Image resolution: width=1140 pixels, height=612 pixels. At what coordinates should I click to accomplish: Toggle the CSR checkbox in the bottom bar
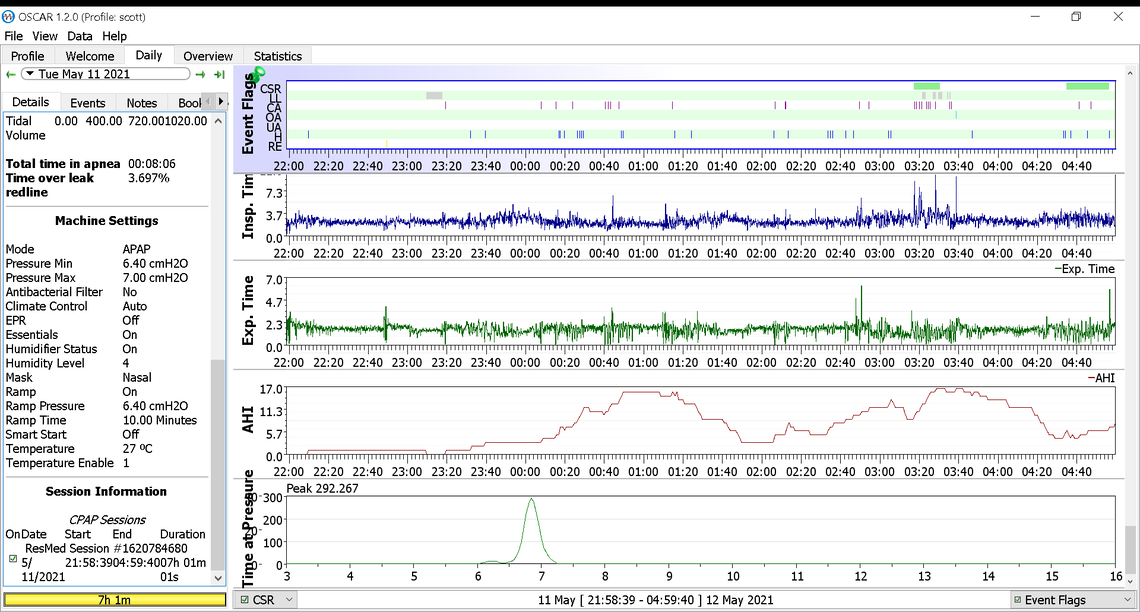coord(244,600)
